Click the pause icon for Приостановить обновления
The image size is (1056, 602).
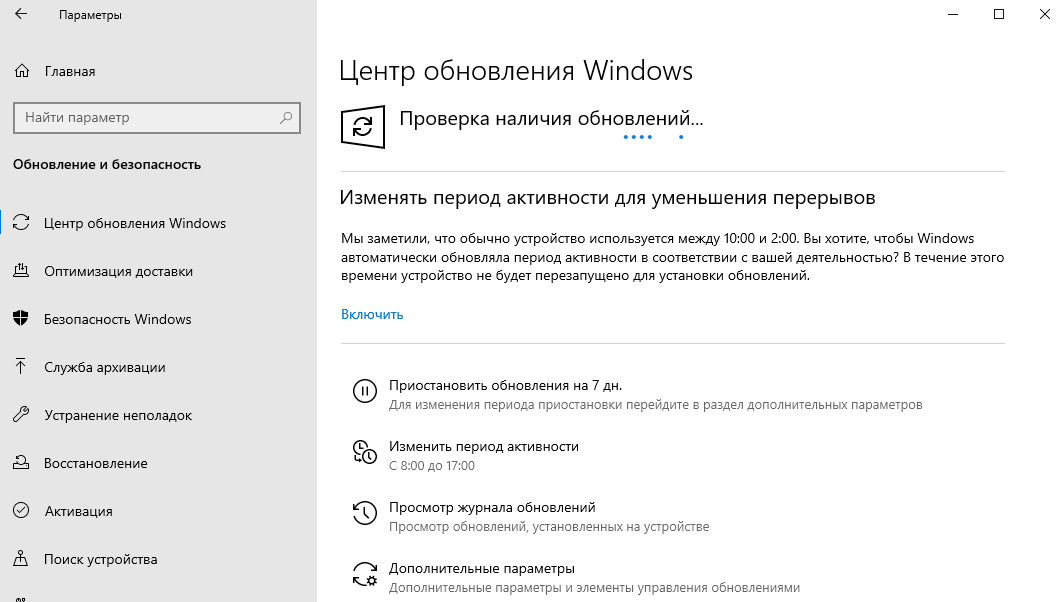coord(364,391)
